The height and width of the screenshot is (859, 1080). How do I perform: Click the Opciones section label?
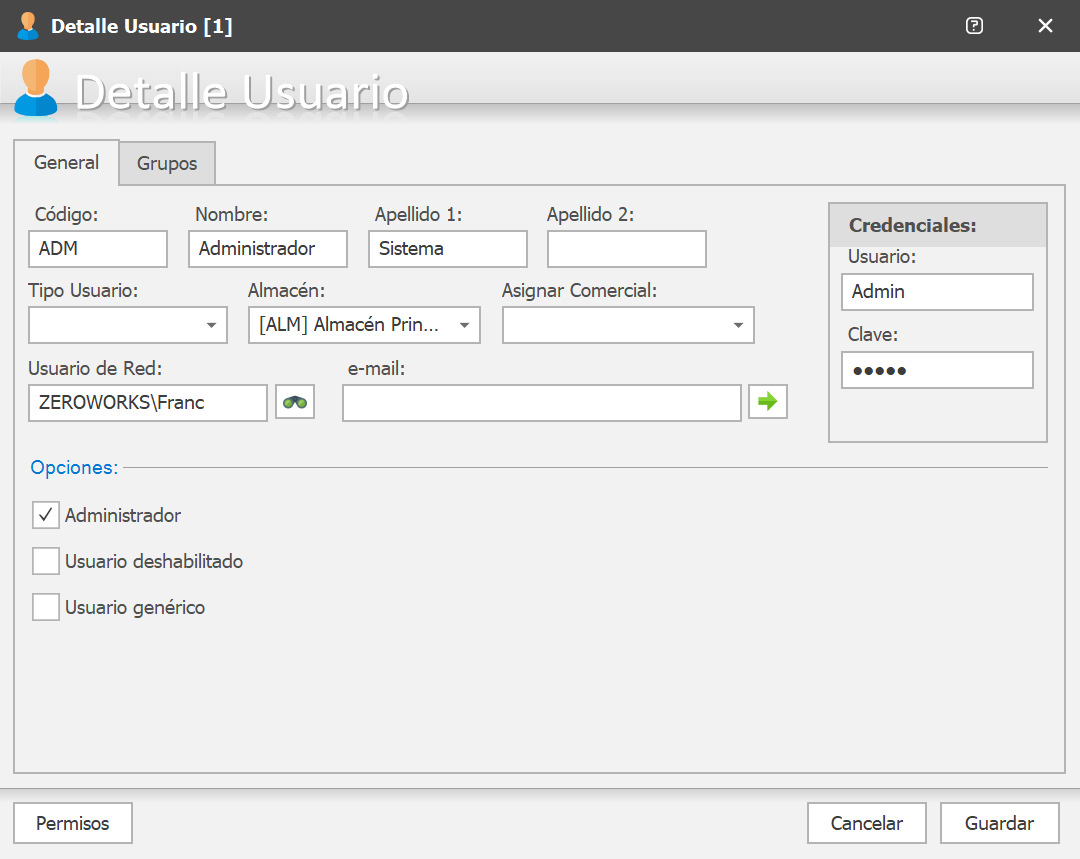point(74,468)
